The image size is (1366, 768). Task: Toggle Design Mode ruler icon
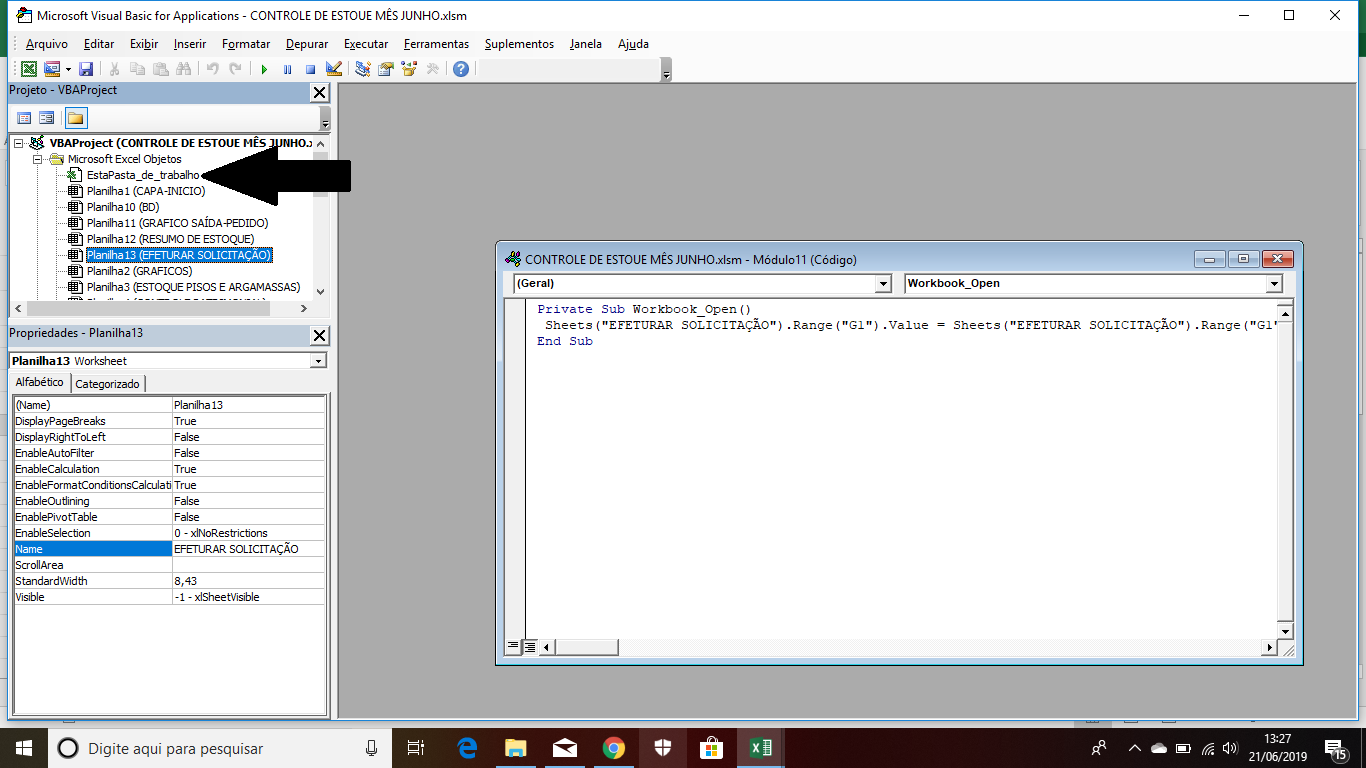point(334,69)
